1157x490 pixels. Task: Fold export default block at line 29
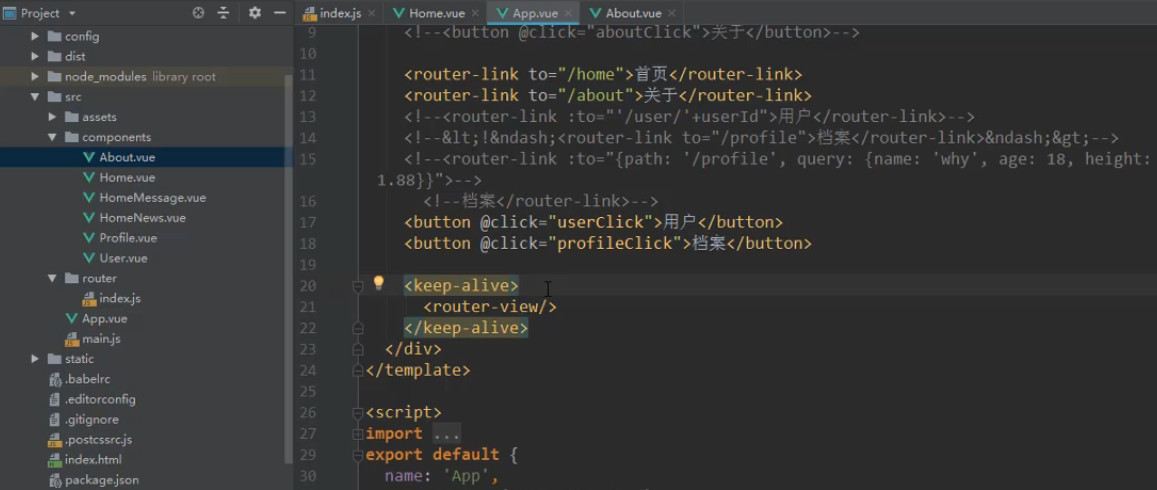(x=359, y=455)
